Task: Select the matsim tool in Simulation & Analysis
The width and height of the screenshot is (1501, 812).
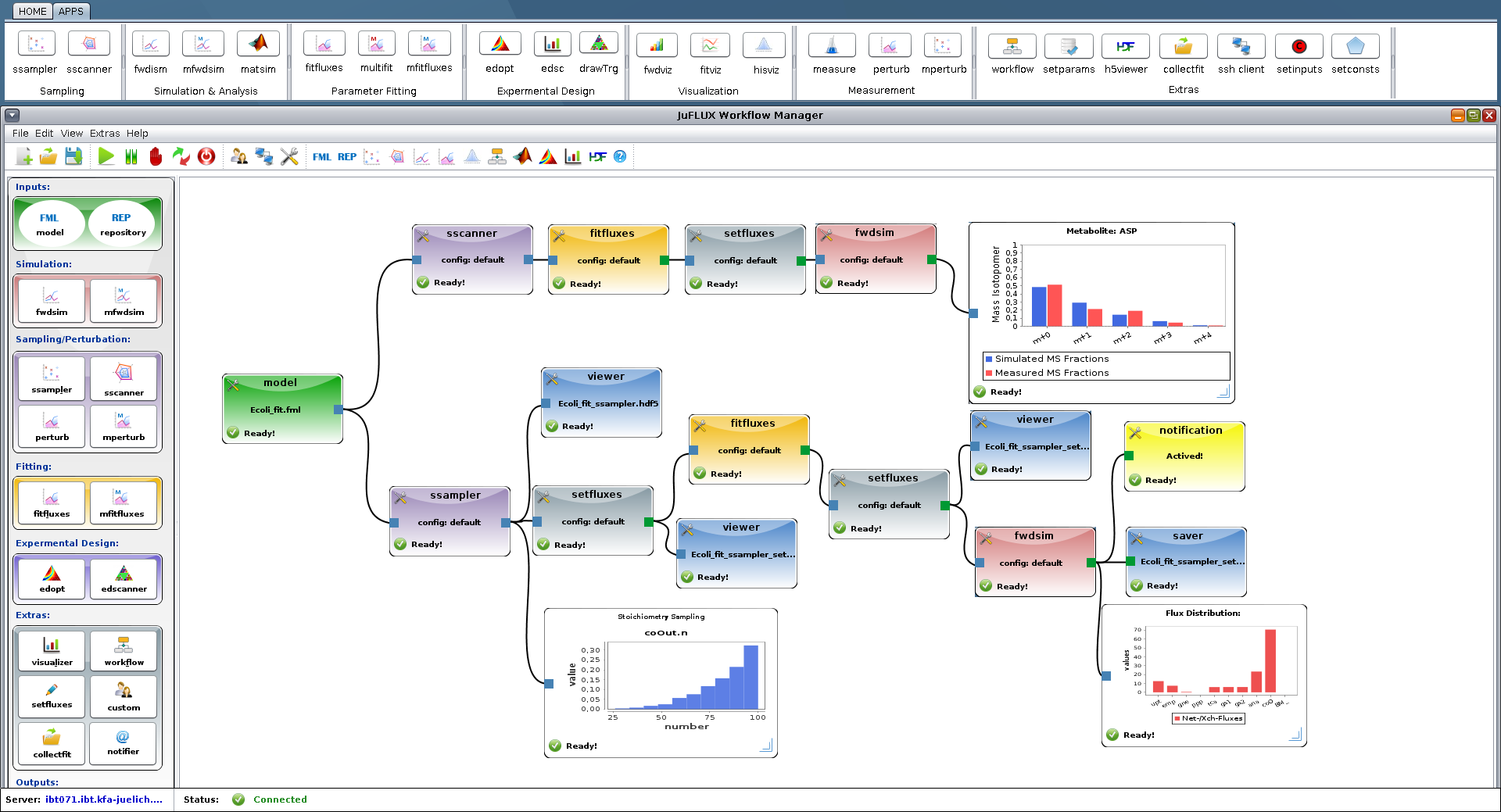Action: point(258,43)
